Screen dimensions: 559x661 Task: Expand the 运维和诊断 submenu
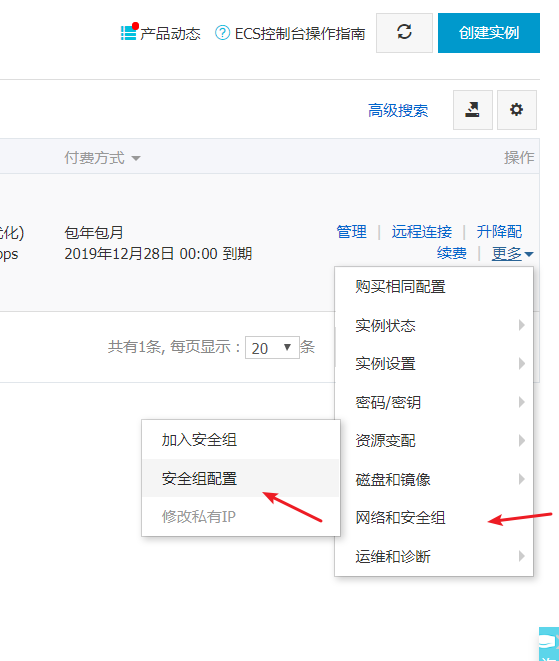(434, 556)
